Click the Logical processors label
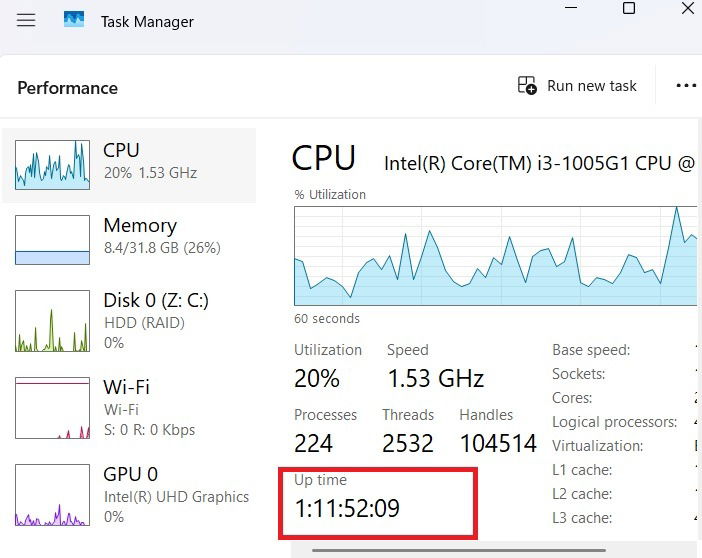The width and height of the screenshot is (702, 558). [x=614, y=422]
